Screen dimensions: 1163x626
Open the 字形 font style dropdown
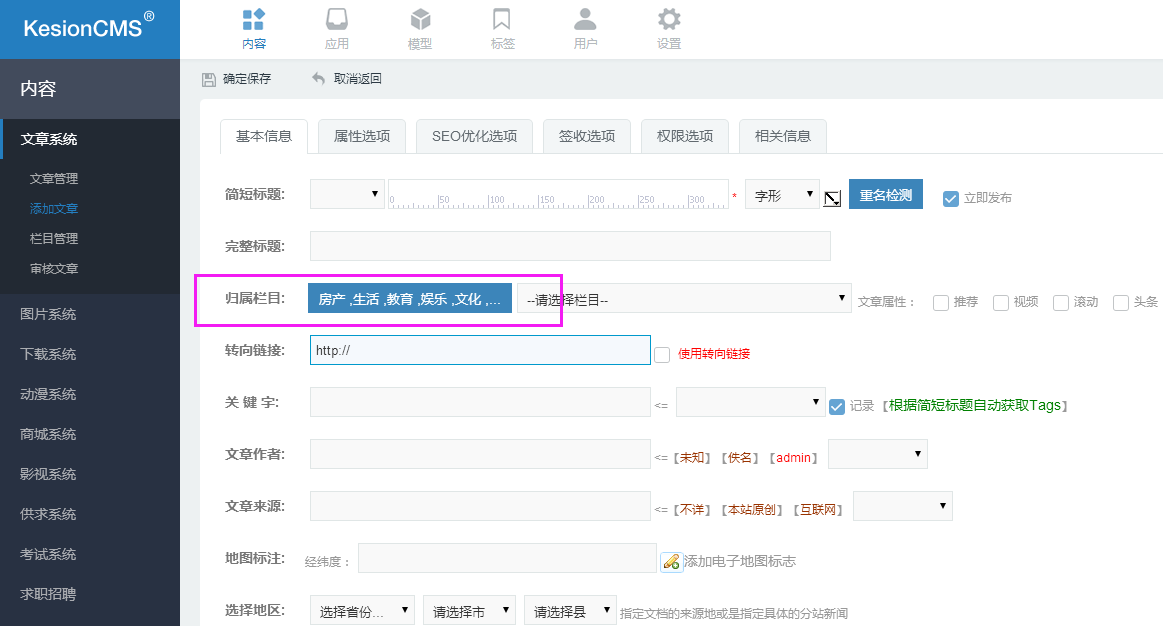coord(782,194)
